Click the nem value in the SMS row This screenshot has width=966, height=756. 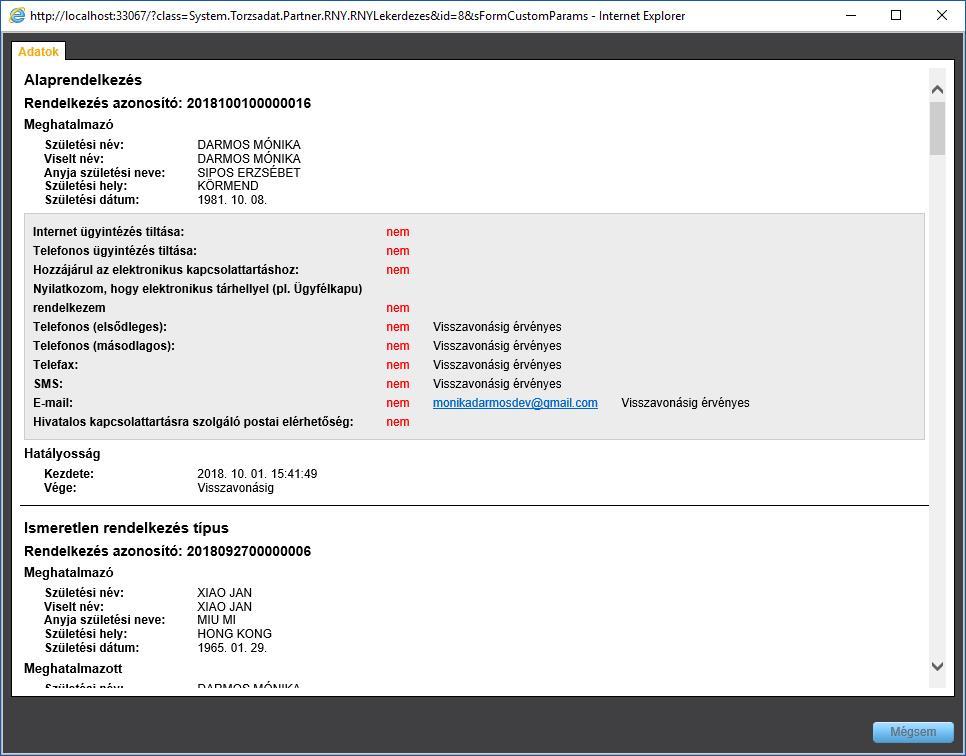coord(398,384)
